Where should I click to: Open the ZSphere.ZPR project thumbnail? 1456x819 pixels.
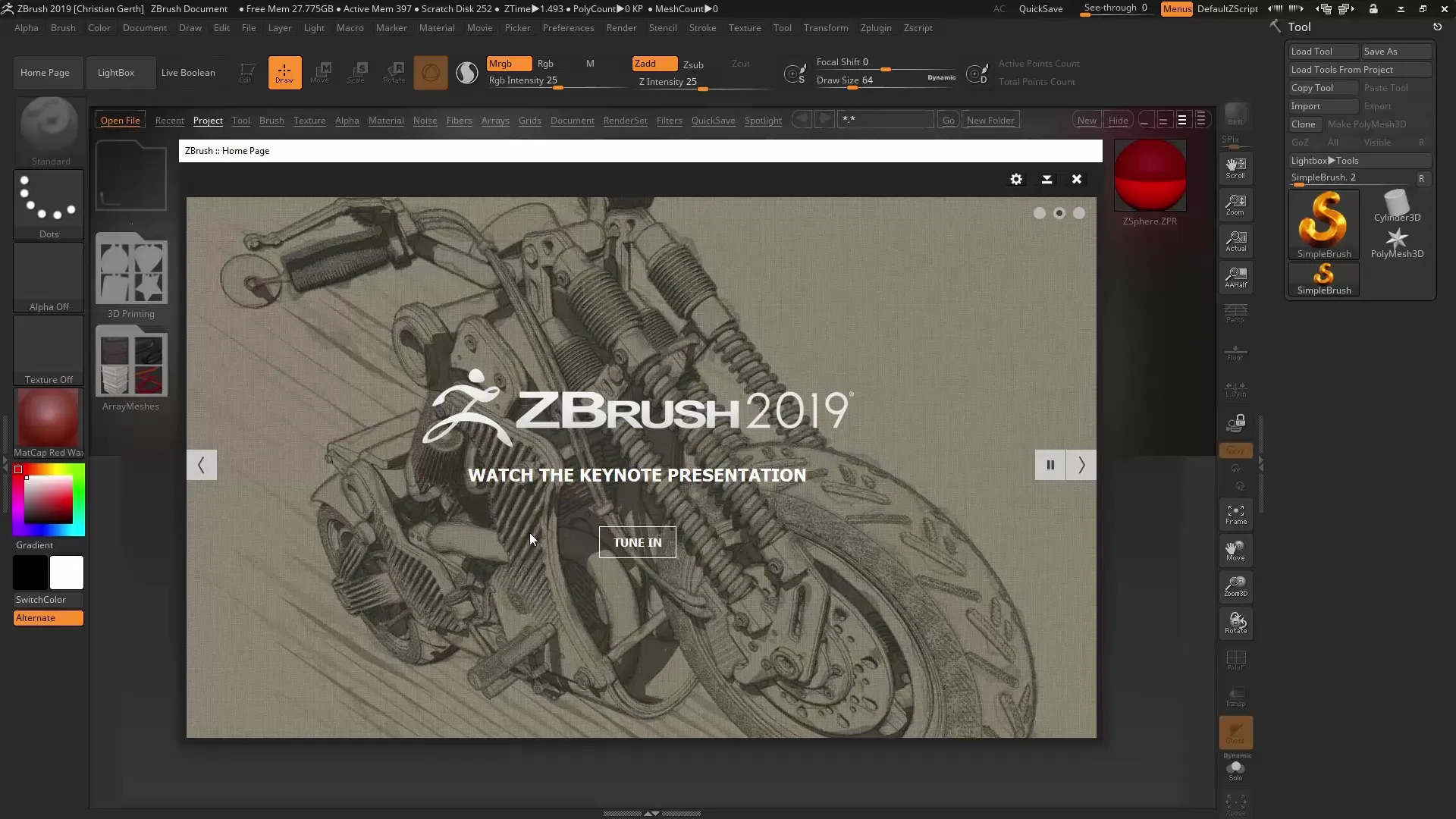[x=1150, y=176]
